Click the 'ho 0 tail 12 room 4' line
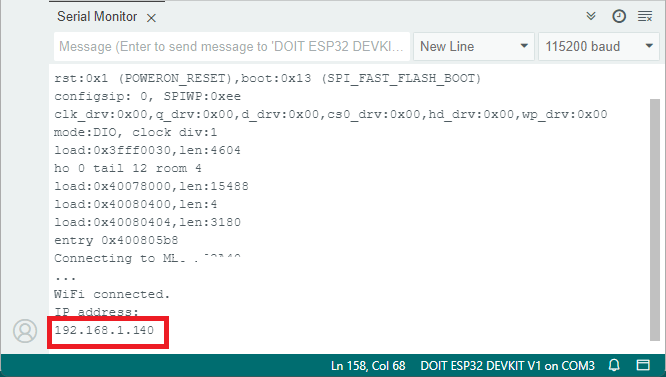 pos(128,168)
